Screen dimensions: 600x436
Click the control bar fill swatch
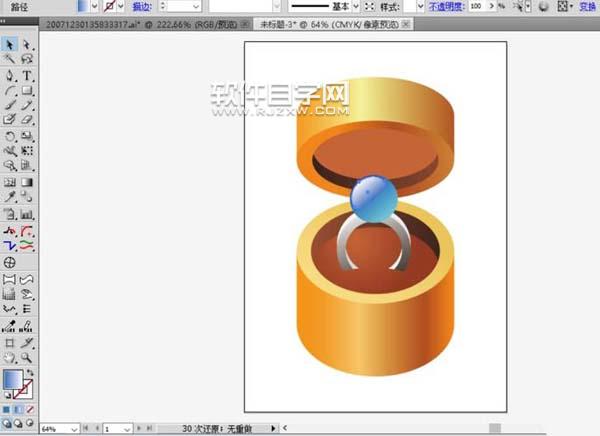83,6
